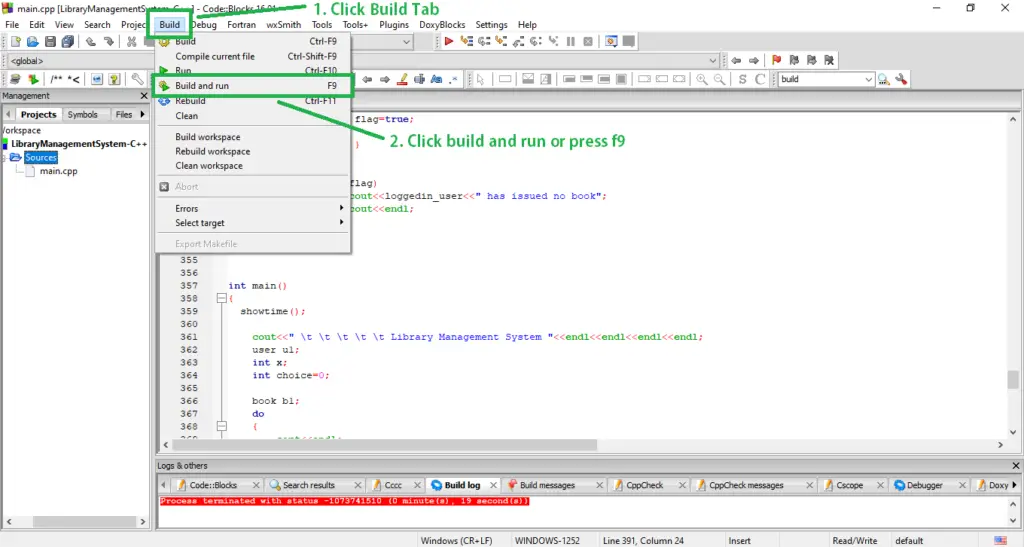Open the Plugins menu

tap(394, 24)
